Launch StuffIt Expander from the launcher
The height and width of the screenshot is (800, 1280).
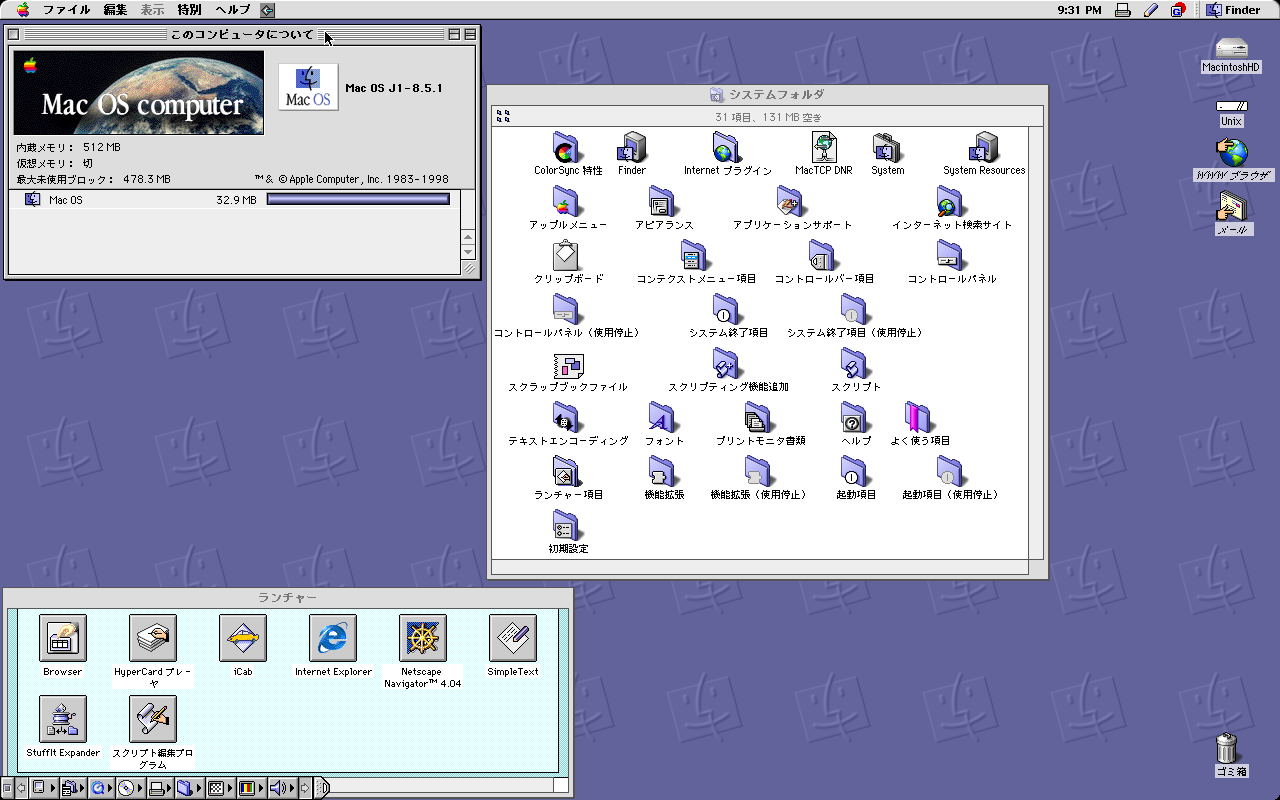[x=63, y=719]
